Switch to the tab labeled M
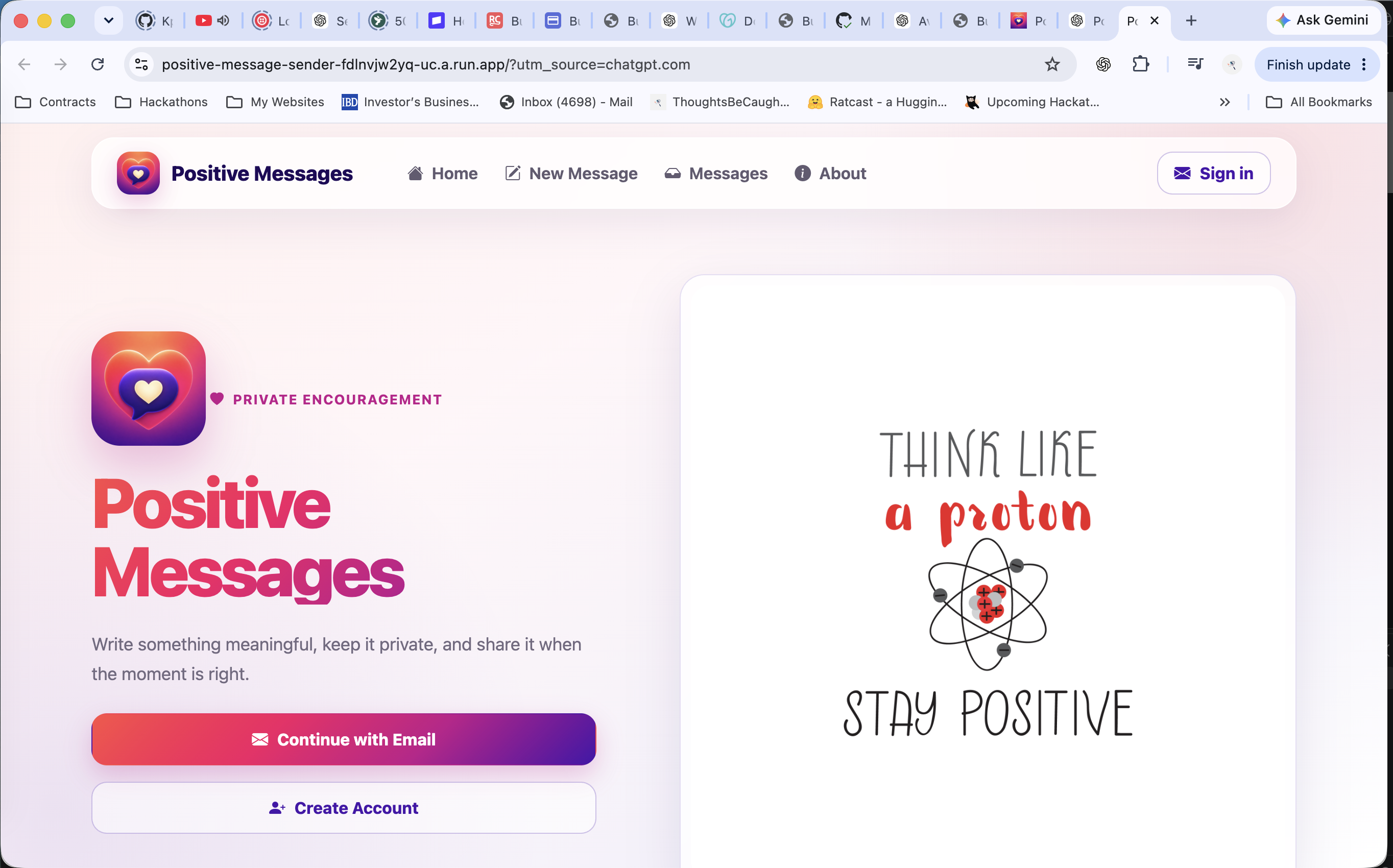 pos(853,20)
